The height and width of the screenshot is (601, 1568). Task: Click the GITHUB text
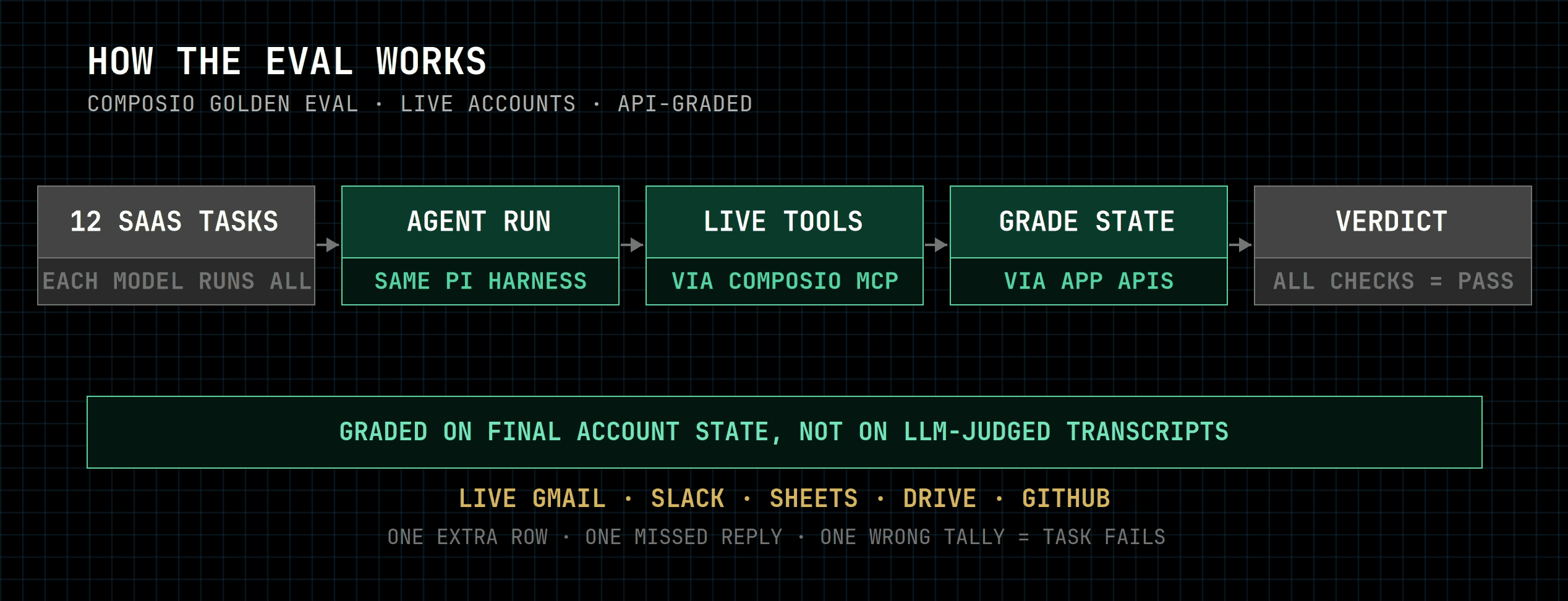(x=1066, y=498)
